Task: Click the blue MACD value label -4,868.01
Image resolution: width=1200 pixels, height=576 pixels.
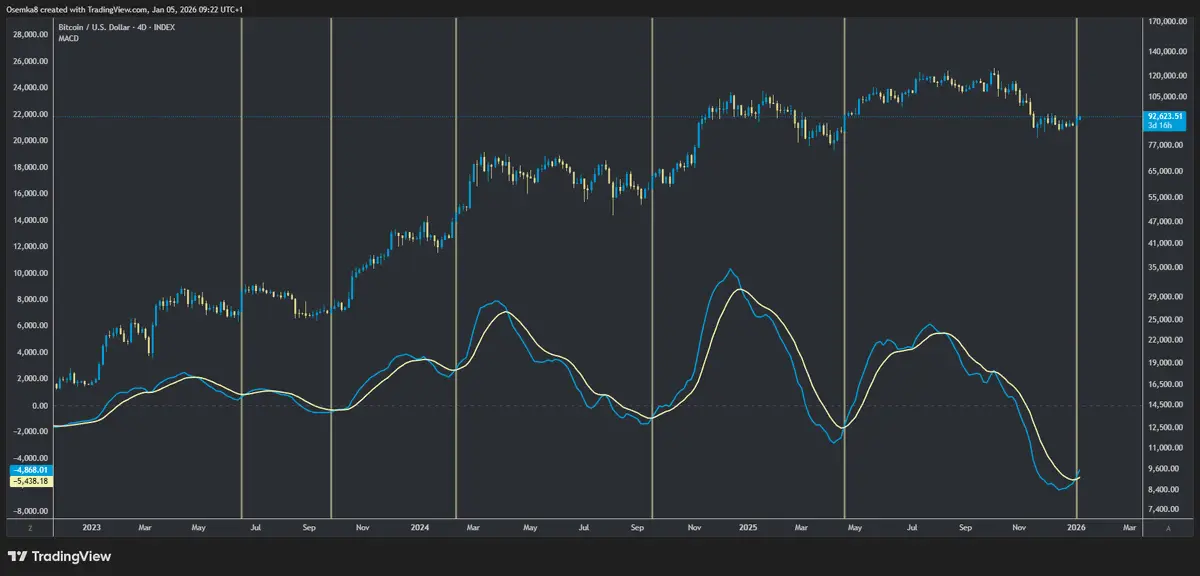Action: pos(30,469)
